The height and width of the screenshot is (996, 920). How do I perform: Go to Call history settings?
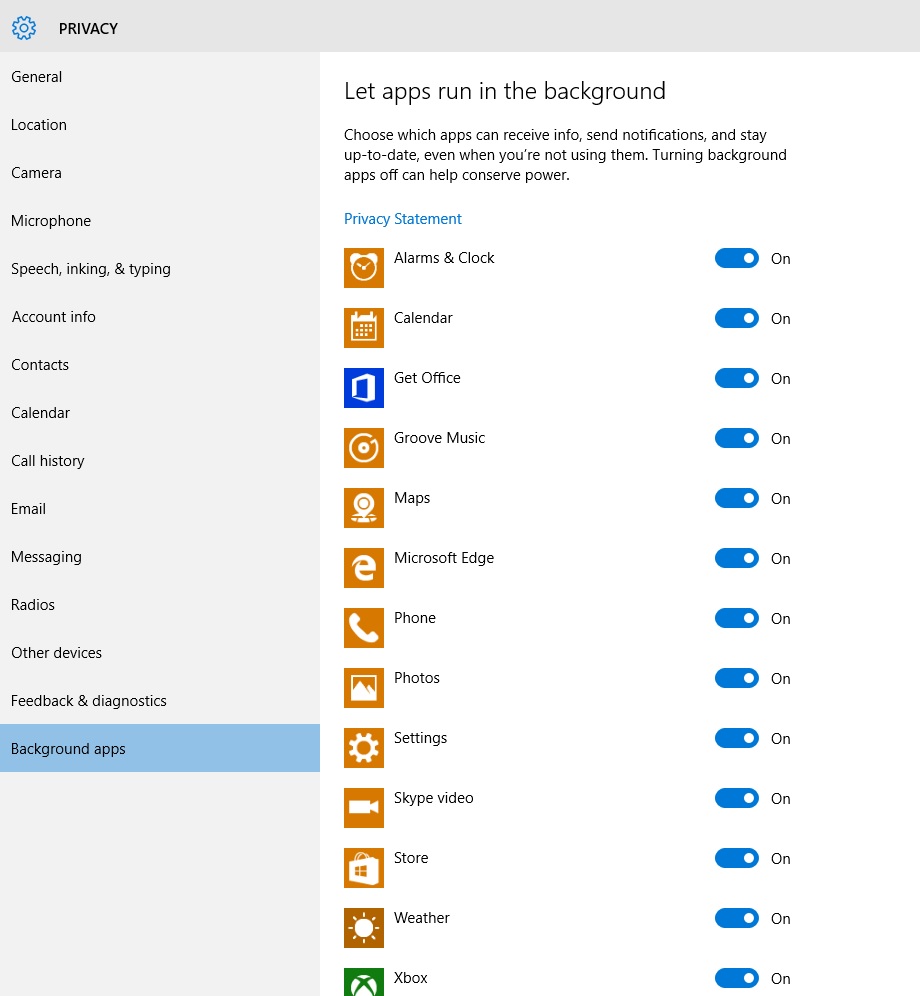[159, 461]
